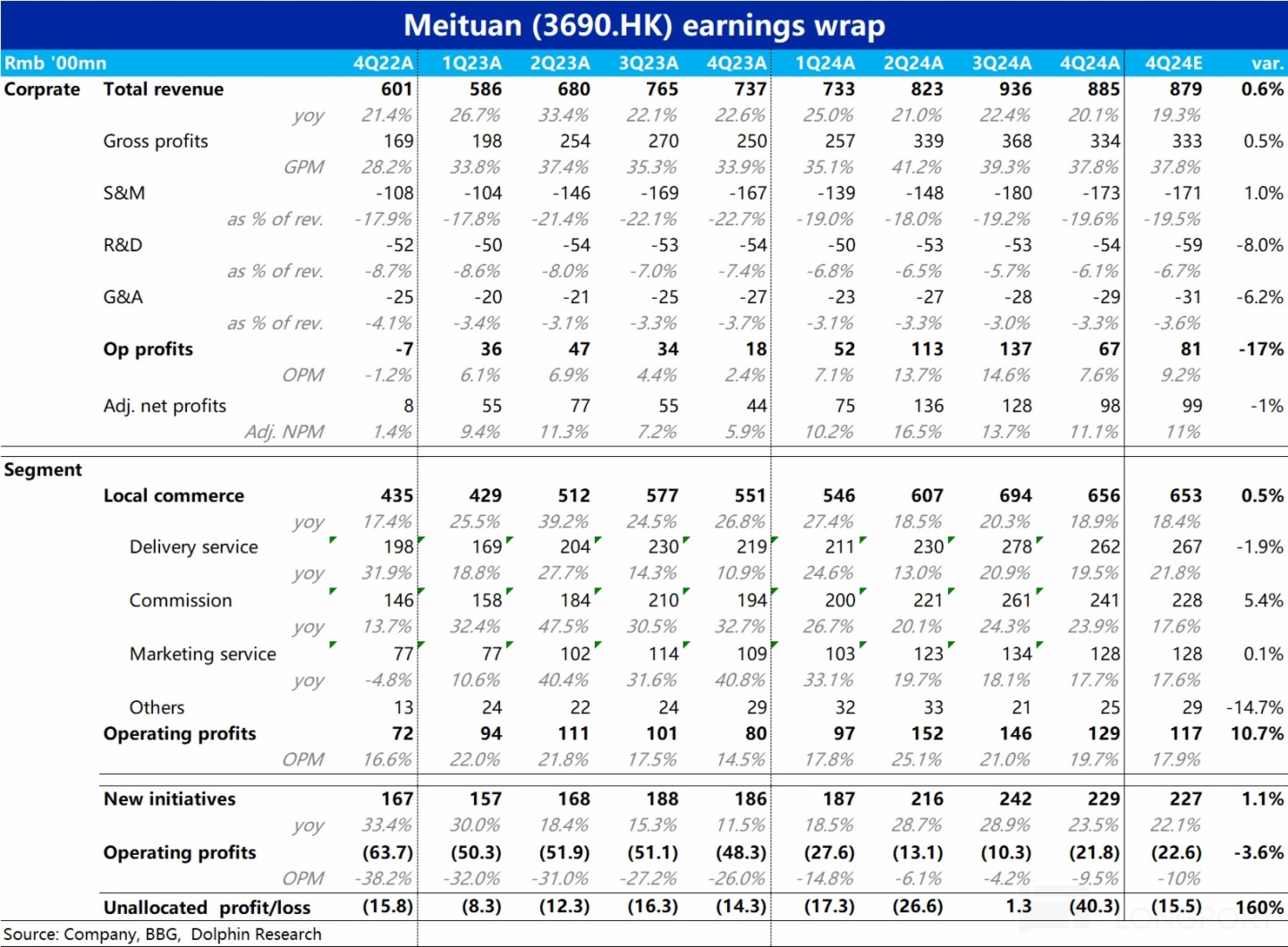Select the Local commerce row label
The width and height of the screenshot is (1288, 947).
click(x=174, y=495)
